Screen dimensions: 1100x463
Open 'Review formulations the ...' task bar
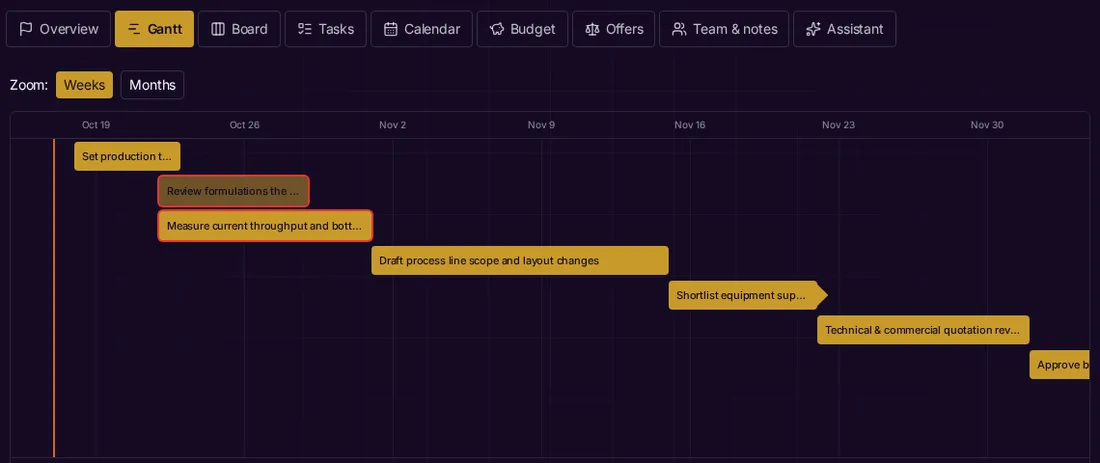(234, 191)
